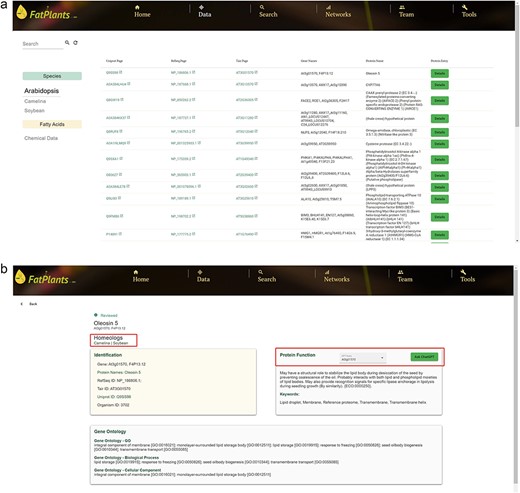Open the Home menu in panel b
The image size is (520, 493).
(141, 276)
